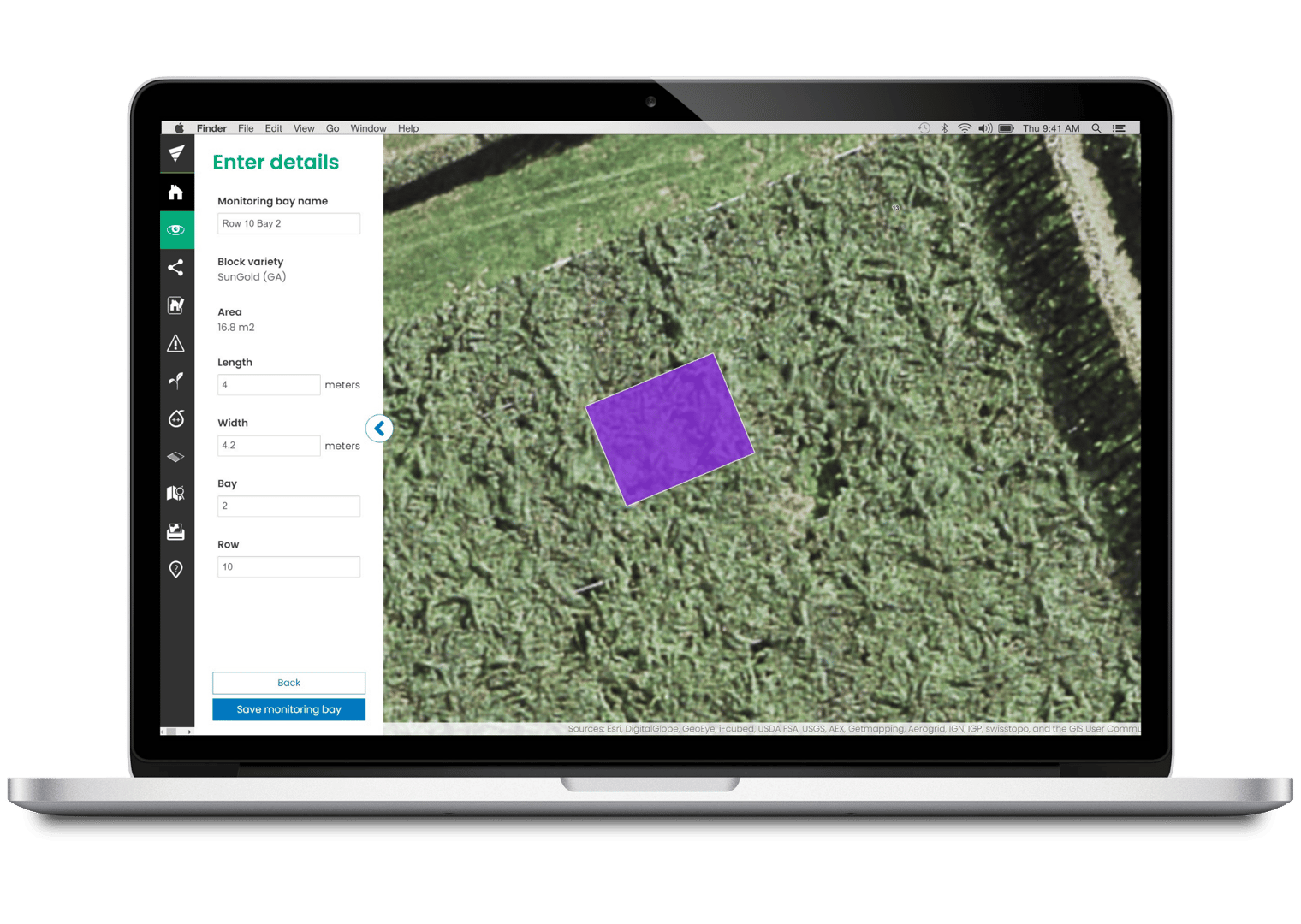The width and height of the screenshot is (1301, 924).
Task: Click the Back button
Action: pyautogui.click(x=288, y=683)
